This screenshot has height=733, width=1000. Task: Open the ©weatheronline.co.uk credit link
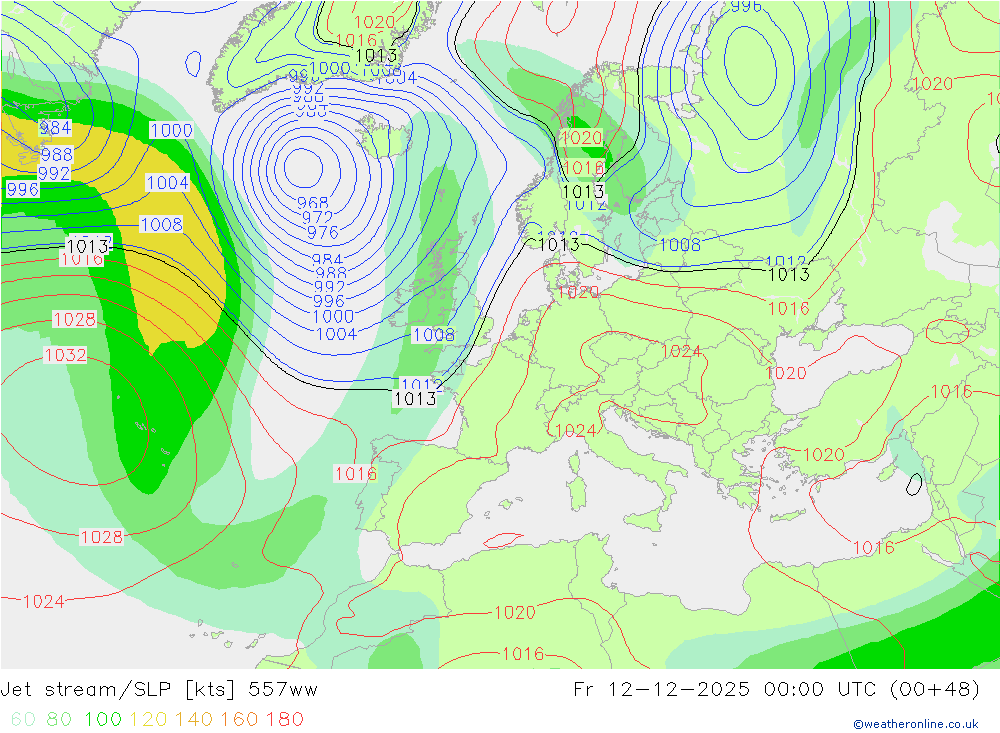point(916,724)
